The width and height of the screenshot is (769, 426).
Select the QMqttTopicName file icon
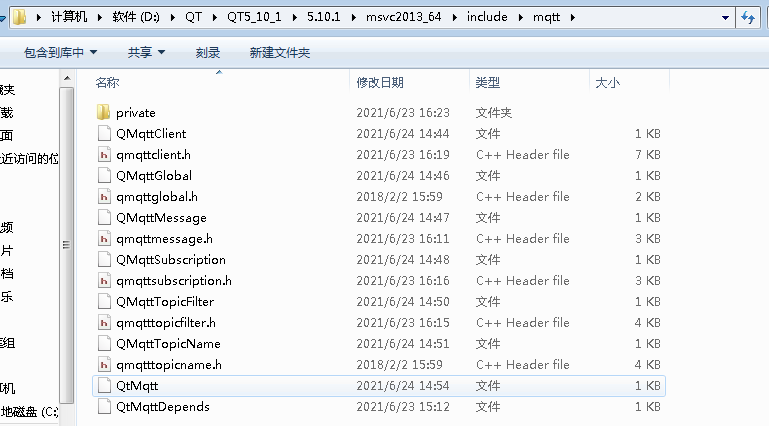point(104,344)
